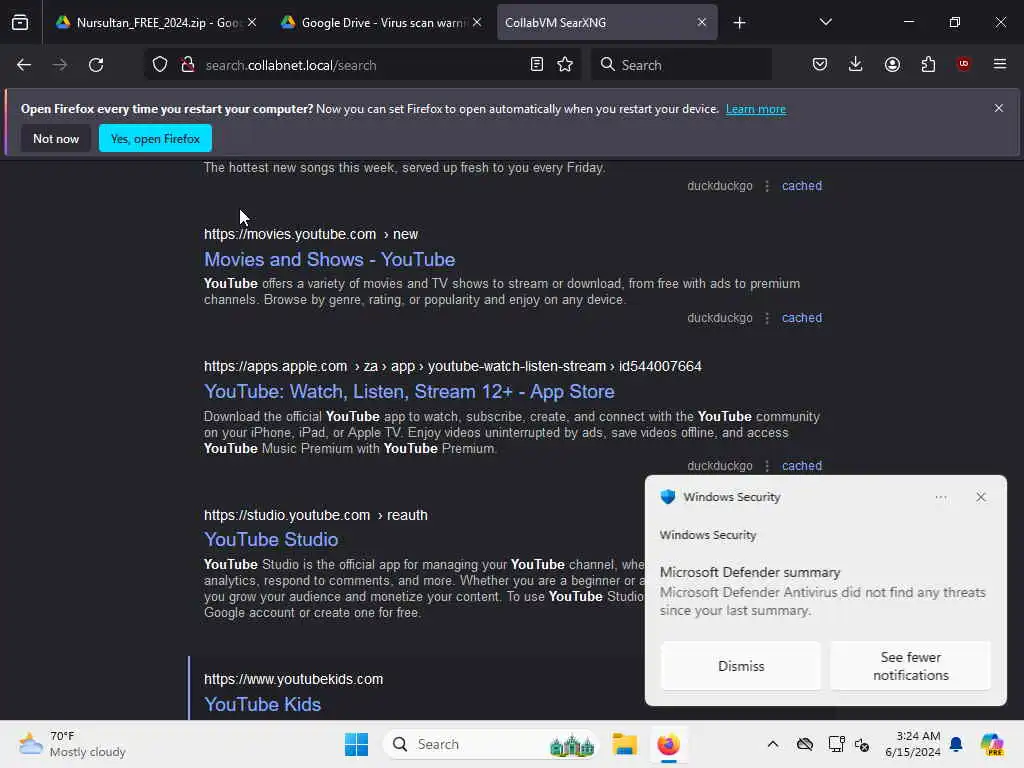Choose Not now in the Firefox prompt

(56, 138)
